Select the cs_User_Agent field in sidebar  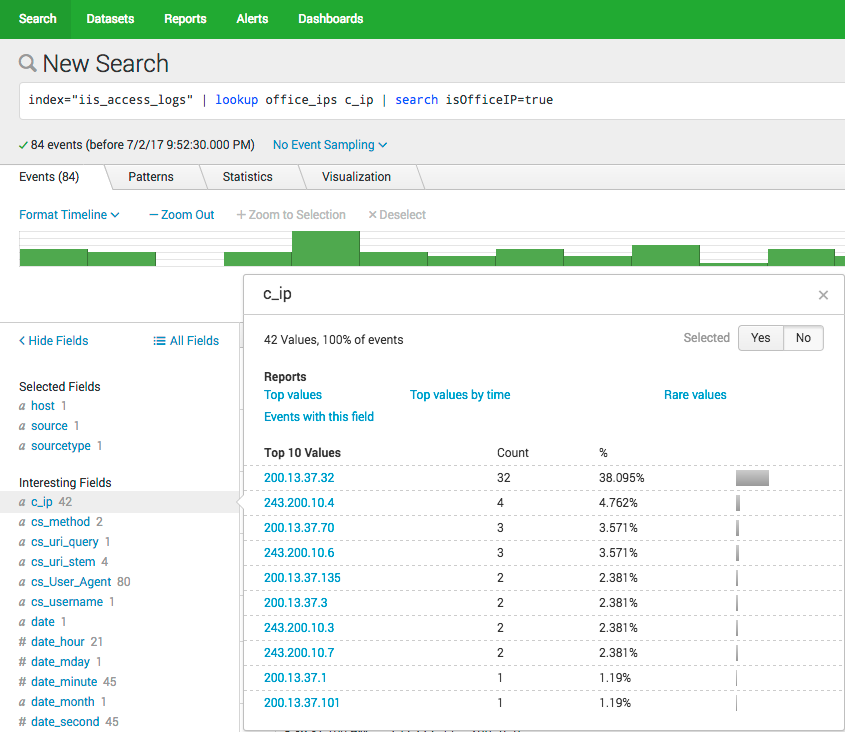(x=71, y=582)
